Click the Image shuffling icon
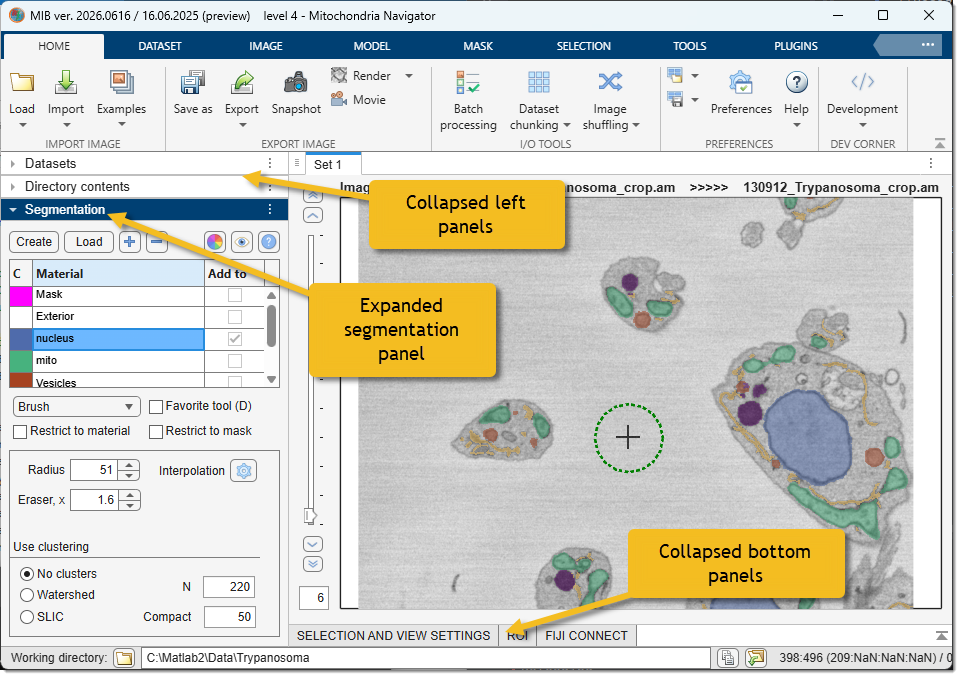Viewport: 960px width, 677px height. coord(610,82)
